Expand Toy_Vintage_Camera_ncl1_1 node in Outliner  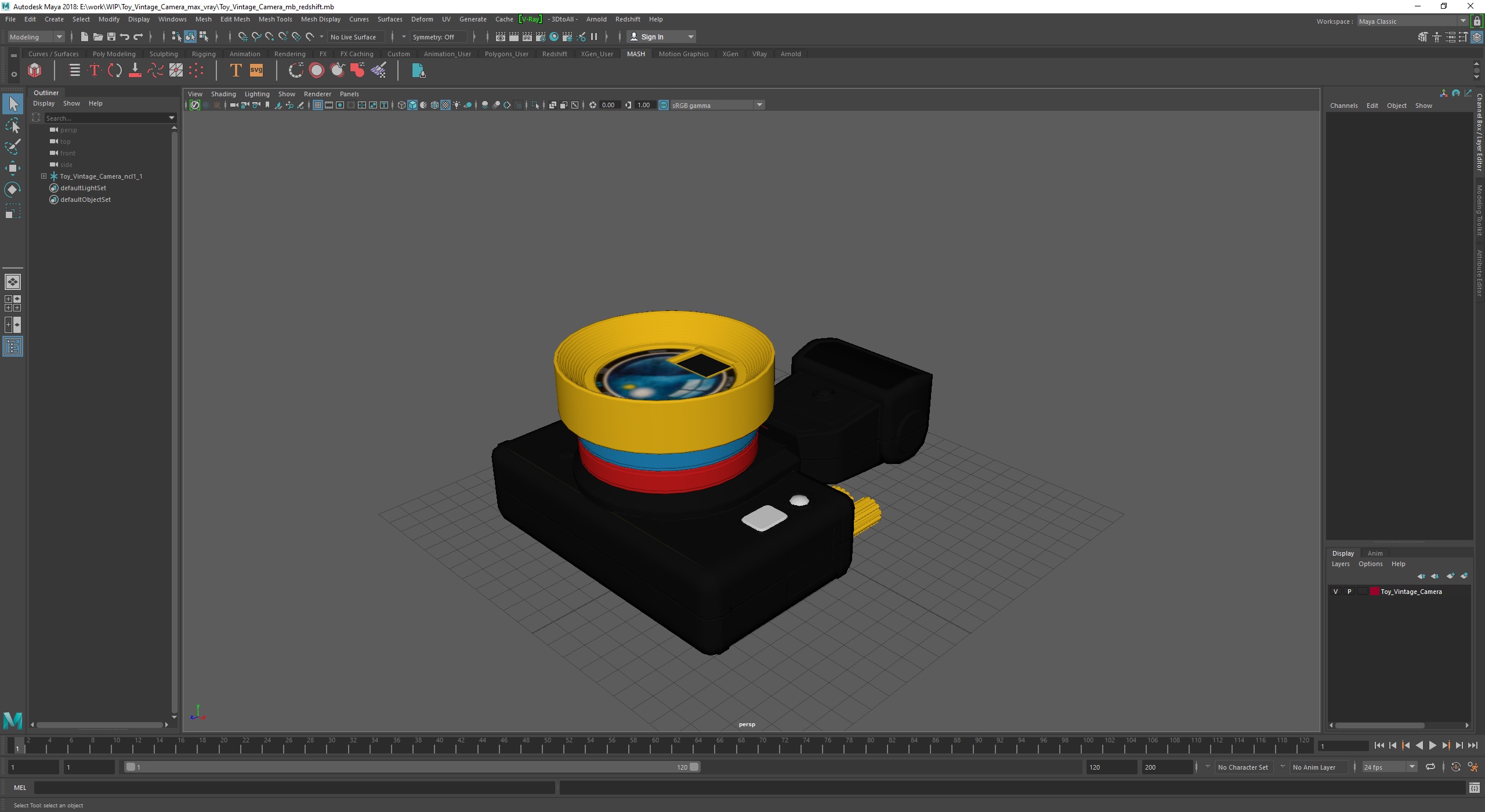44,176
